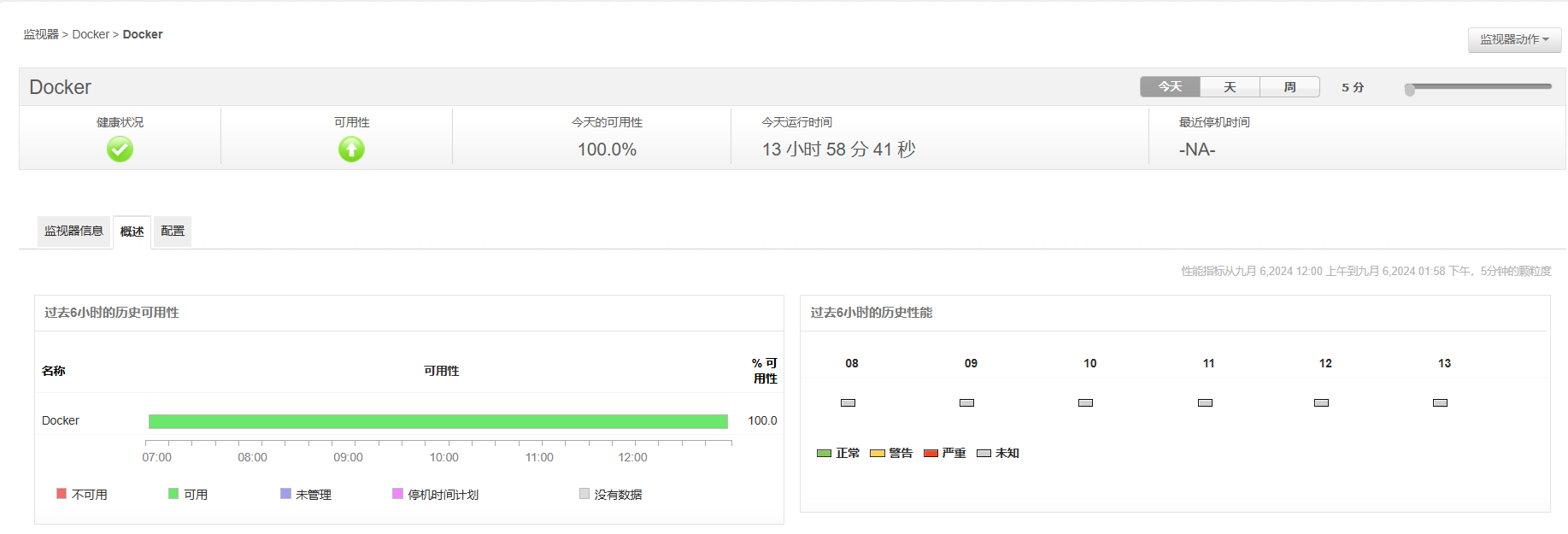Click the Docker monitor page heading

point(60,87)
